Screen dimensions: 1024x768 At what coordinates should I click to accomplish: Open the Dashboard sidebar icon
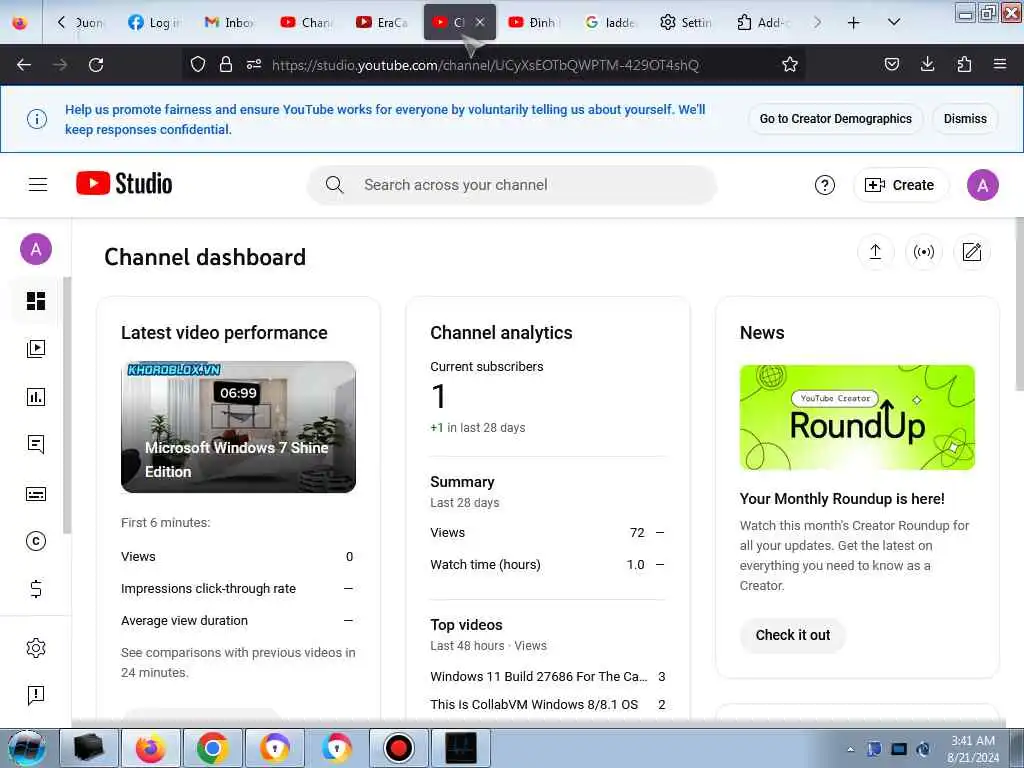coord(36,301)
